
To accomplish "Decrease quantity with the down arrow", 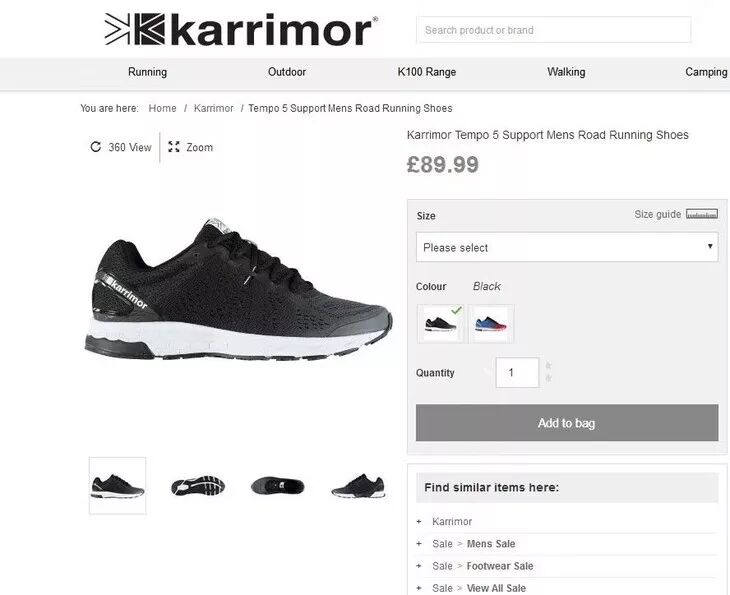I will tap(548, 378).
